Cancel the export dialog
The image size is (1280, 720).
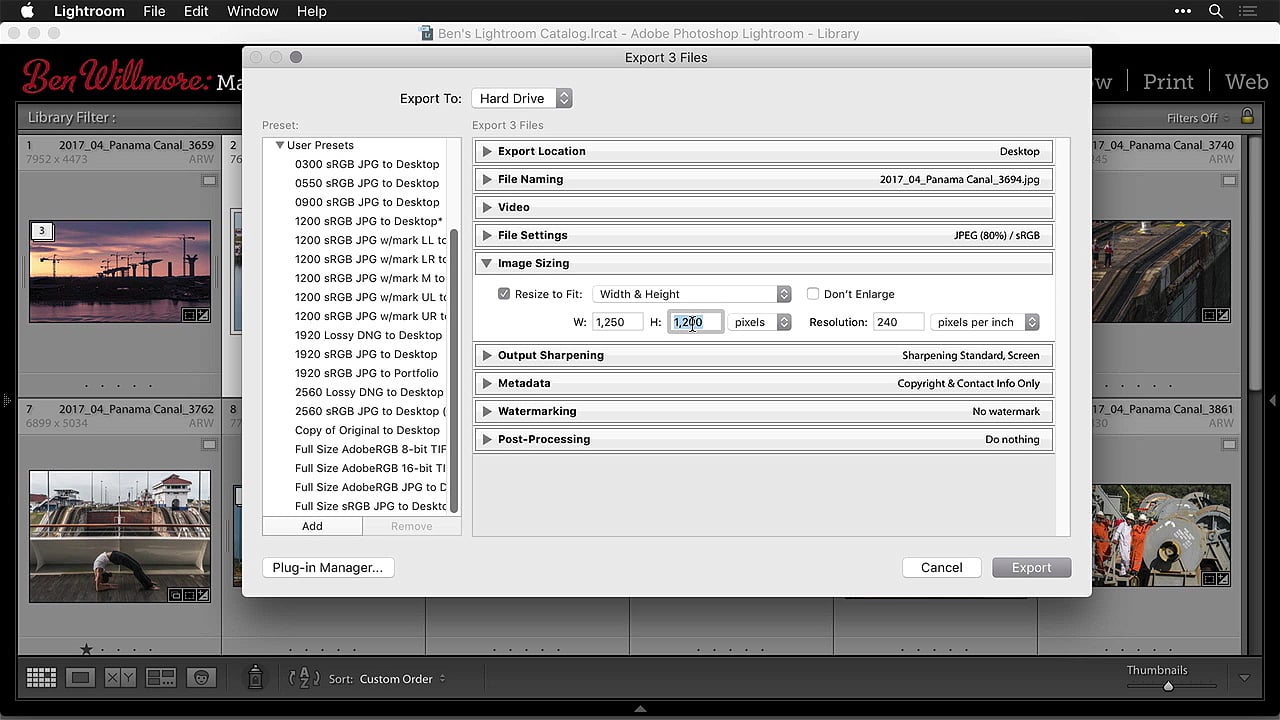click(941, 567)
